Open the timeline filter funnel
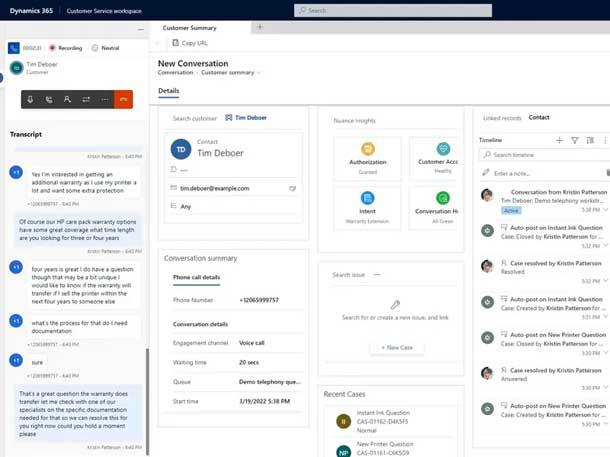This screenshot has height=457, width=610. 575,141
